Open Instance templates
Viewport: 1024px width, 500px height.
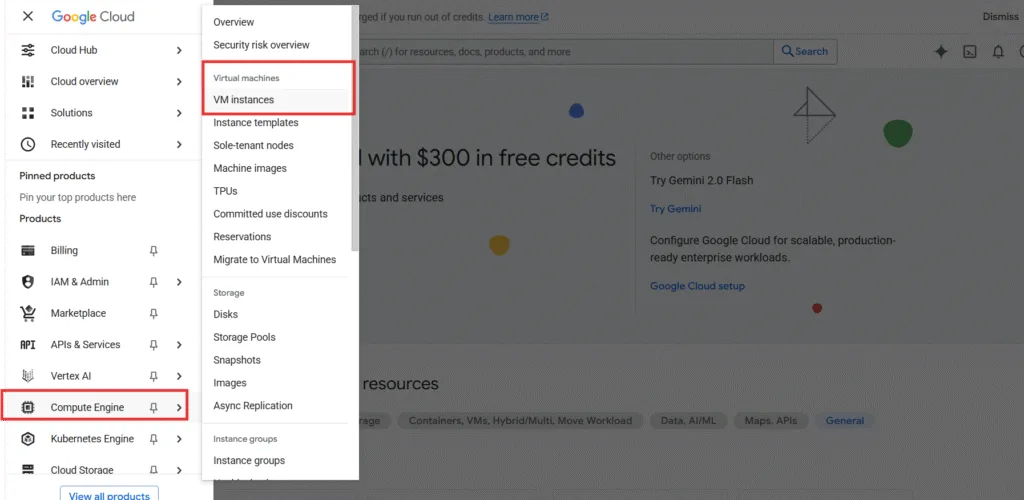pyautogui.click(x=256, y=123)
